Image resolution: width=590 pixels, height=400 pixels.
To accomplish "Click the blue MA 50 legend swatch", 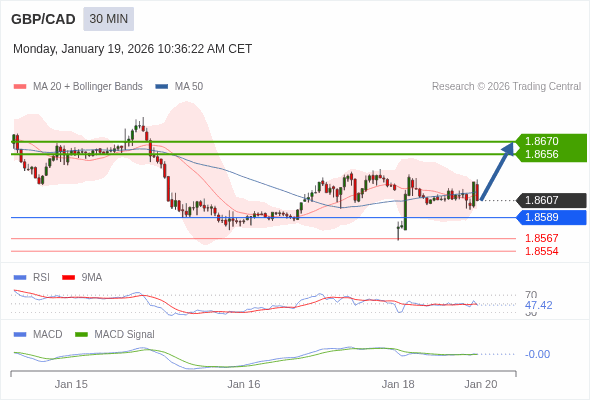I will [x=162, y=87].
